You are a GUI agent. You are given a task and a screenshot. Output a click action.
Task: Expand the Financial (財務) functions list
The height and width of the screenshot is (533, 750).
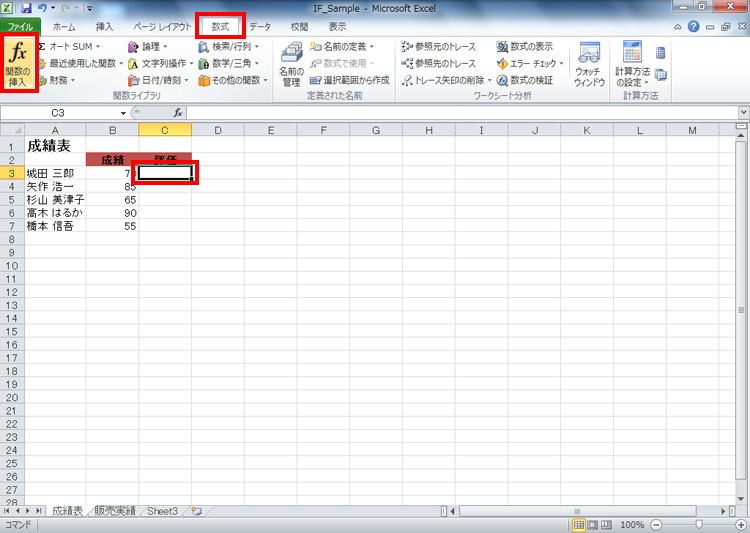click(x=57, y=80)
